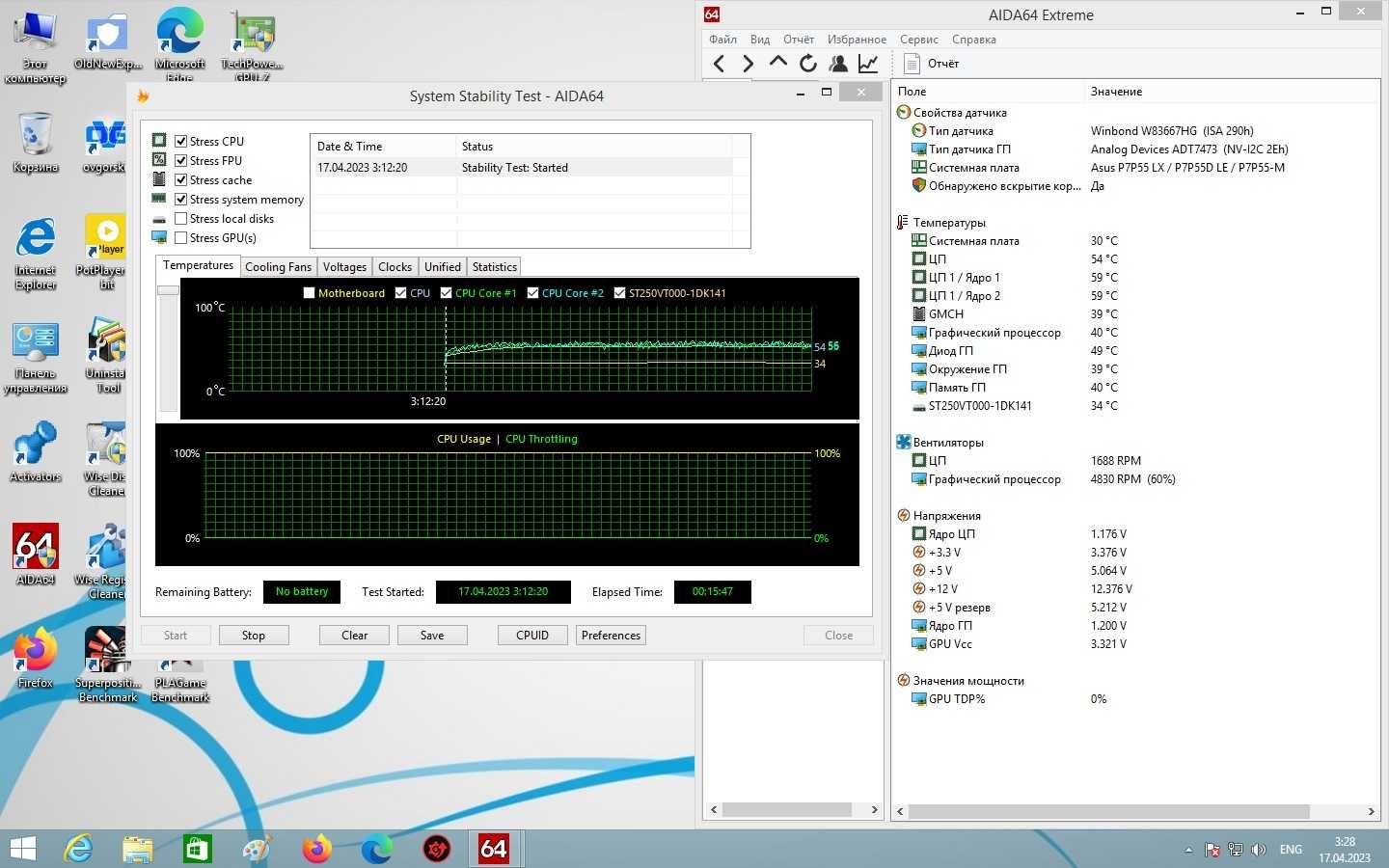Image resolution: width=1389 pixels, height=868 pixels.
Task: Click the temperature graph scale slider
Action: coord(168,289)
